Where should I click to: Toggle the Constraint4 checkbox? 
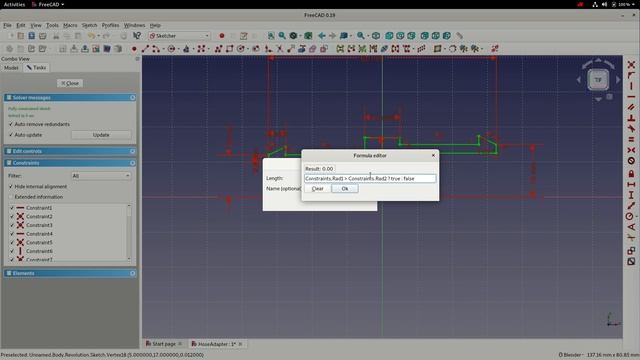tap(12, 234)
